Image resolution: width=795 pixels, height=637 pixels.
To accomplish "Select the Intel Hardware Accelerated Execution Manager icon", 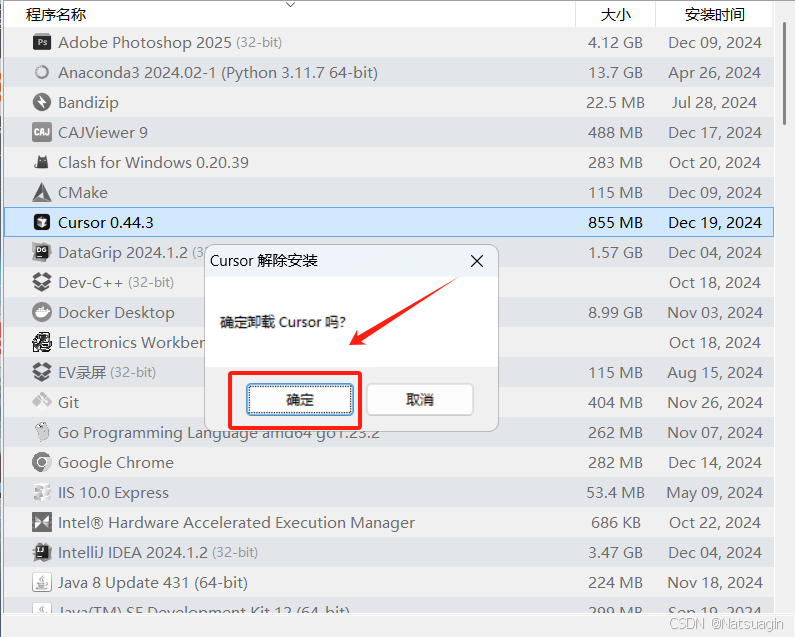I will [42, 522].
